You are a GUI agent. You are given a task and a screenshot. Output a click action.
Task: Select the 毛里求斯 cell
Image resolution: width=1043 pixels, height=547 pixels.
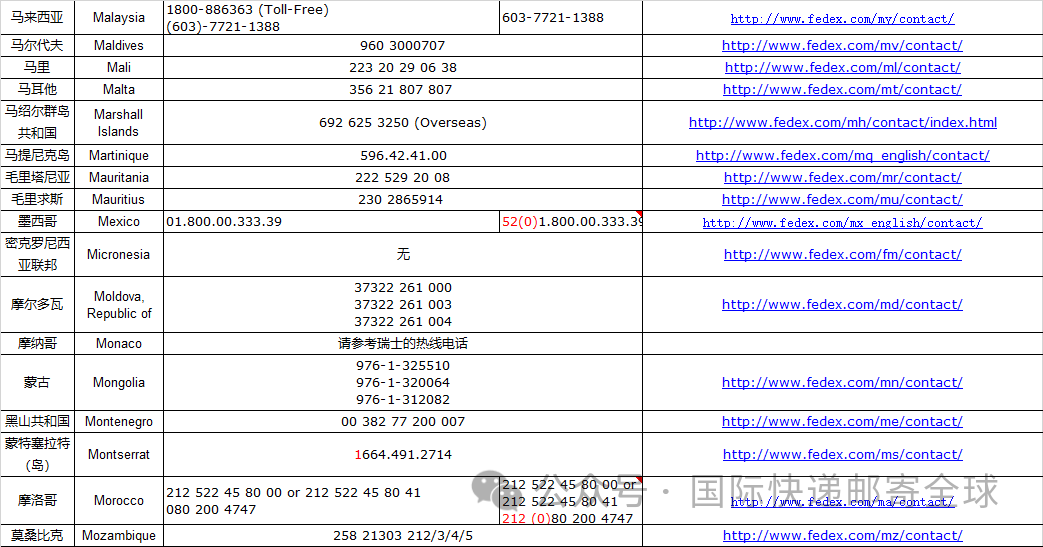(x=37, y=200)
